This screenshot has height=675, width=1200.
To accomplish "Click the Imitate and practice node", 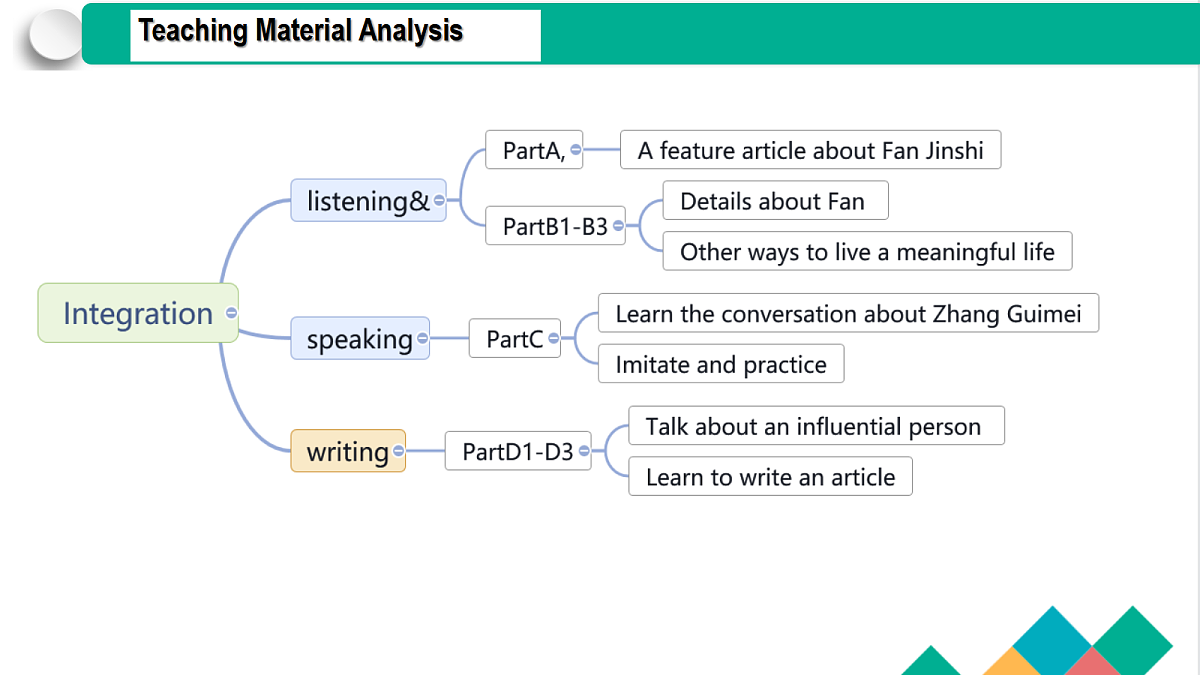I will click(721, 364).
